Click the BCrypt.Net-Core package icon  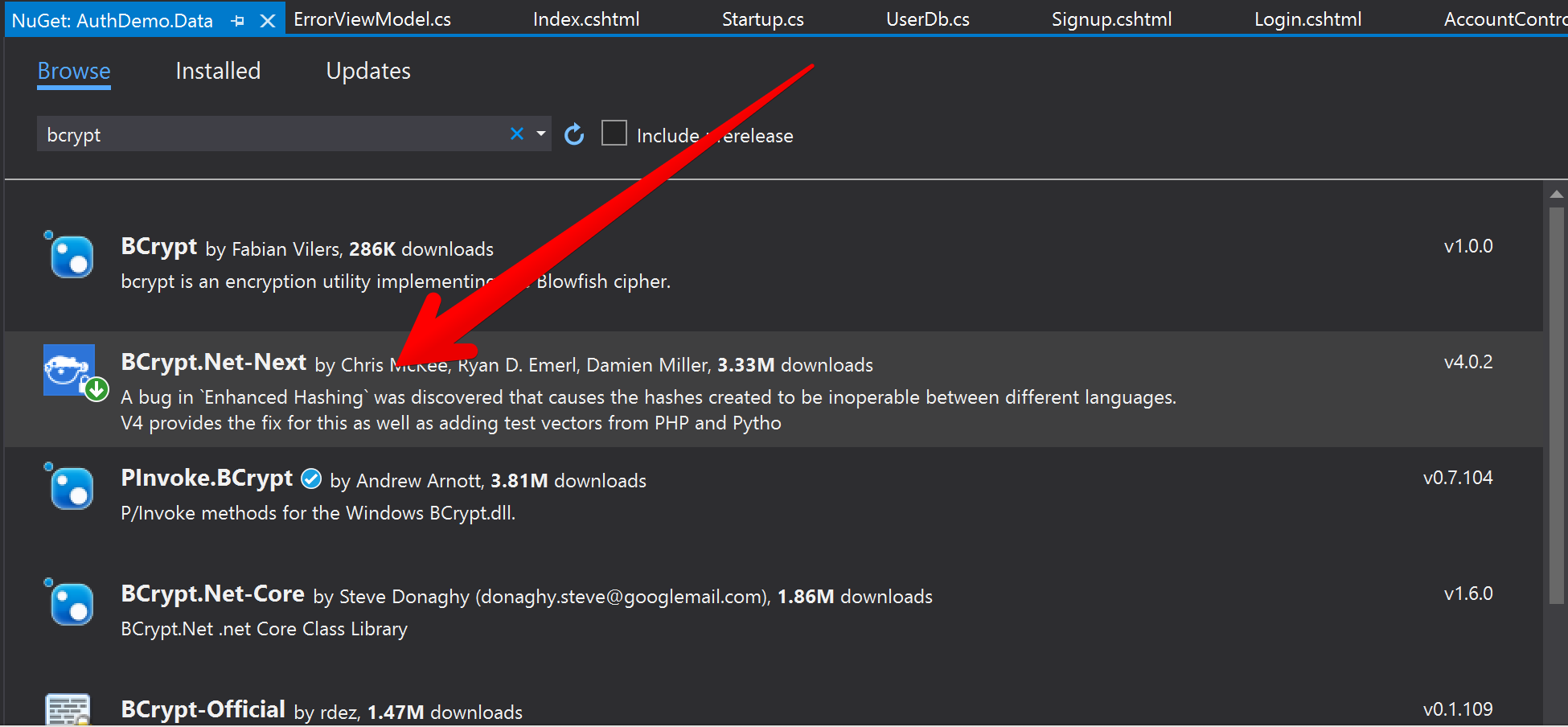click(69, 602)
